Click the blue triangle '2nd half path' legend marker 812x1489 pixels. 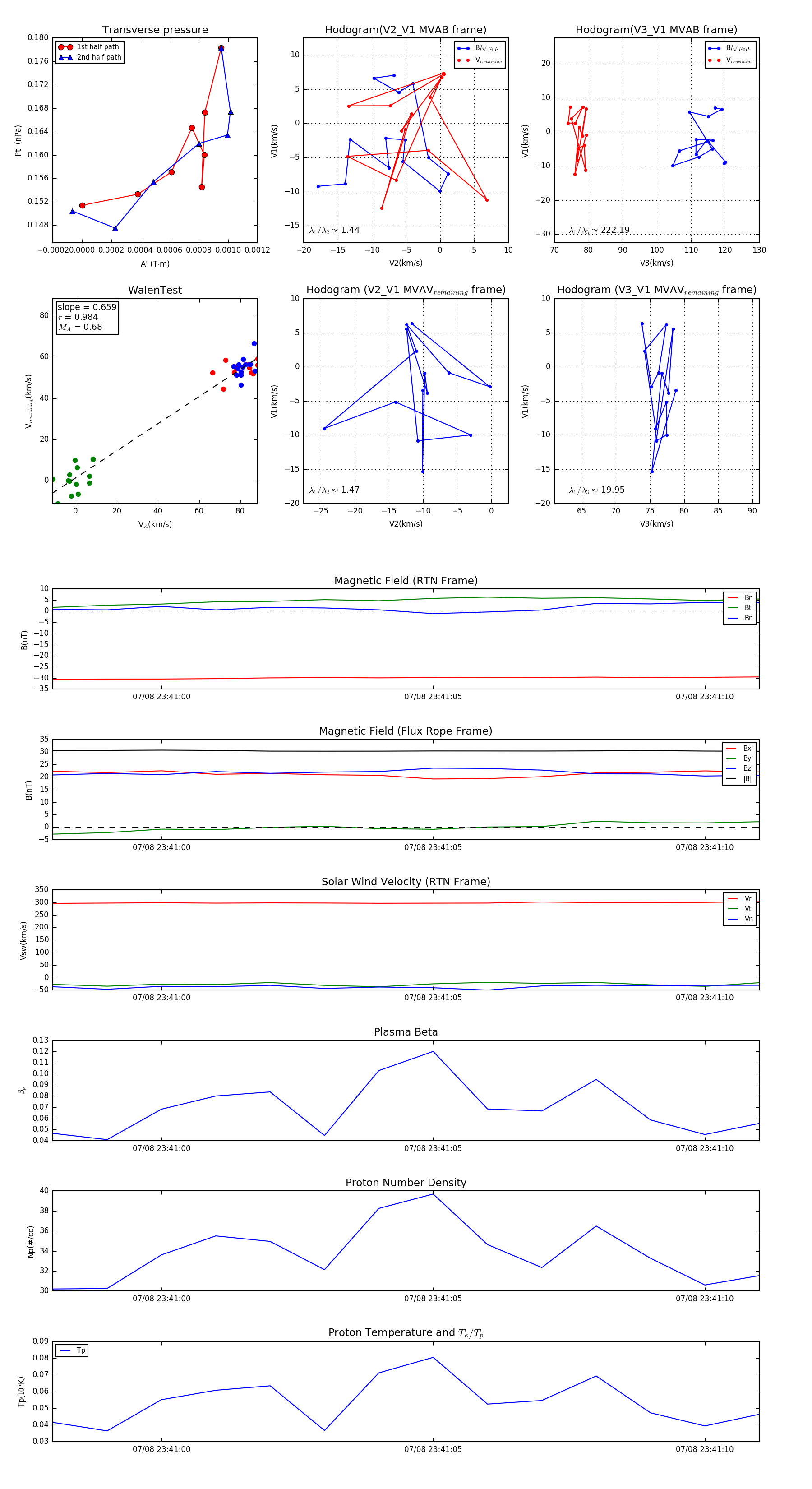(x=65, y=57)
